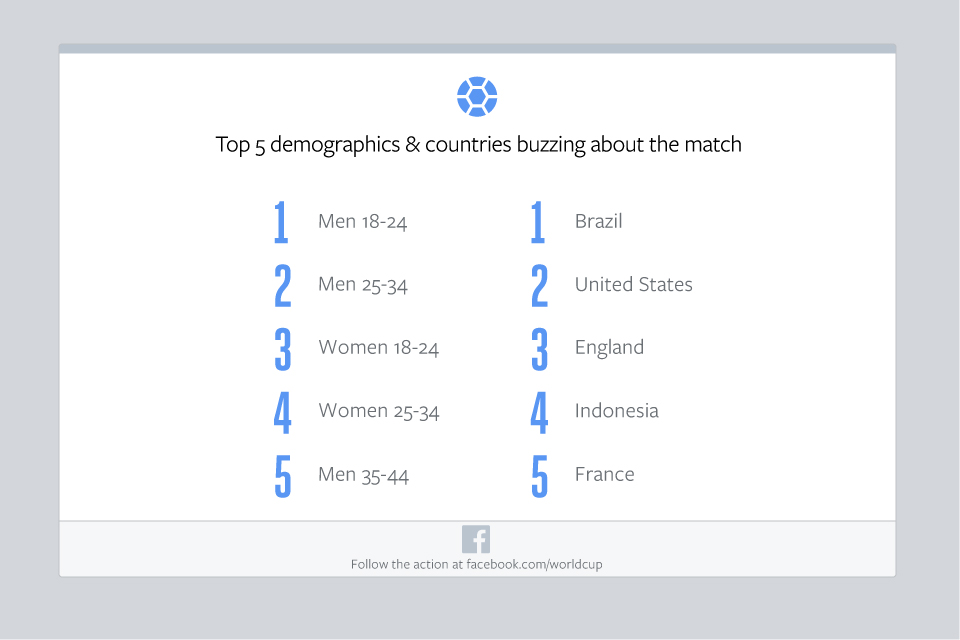Click rank number 1 beside Men 18-24
960x640 pixels.
(x=281, y=222)
